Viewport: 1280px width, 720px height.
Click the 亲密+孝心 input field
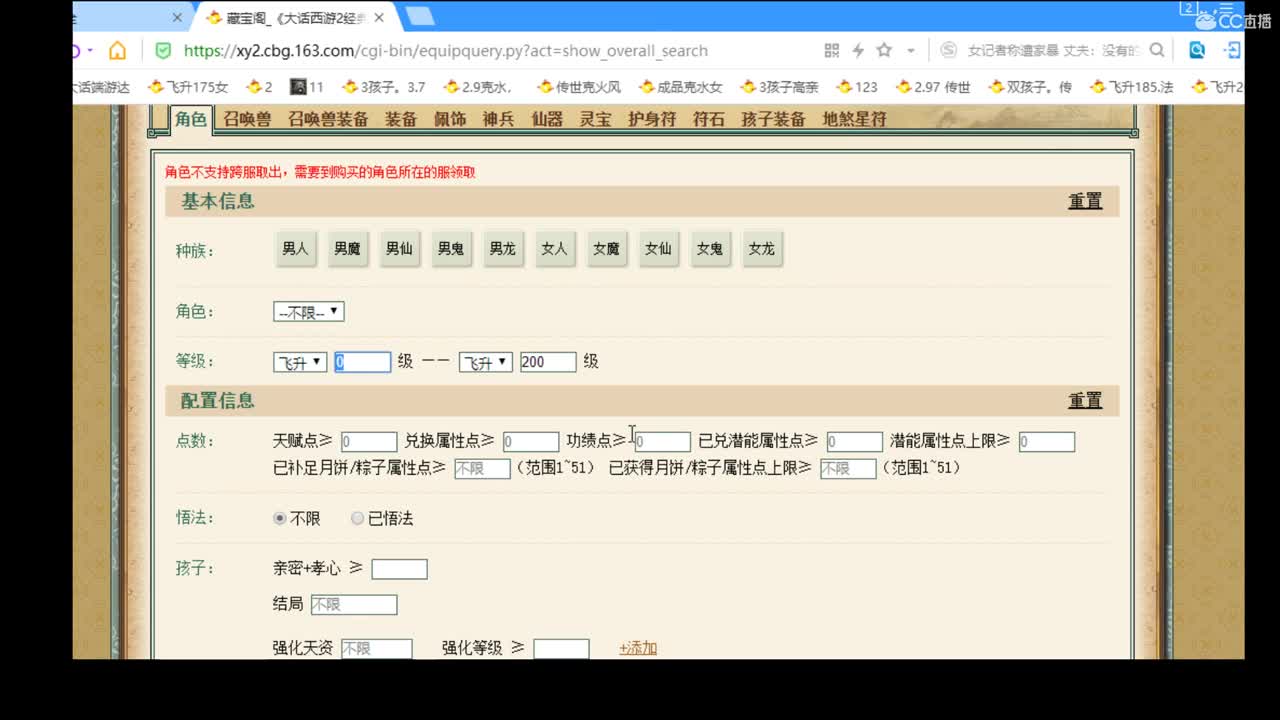coord(399,569)
